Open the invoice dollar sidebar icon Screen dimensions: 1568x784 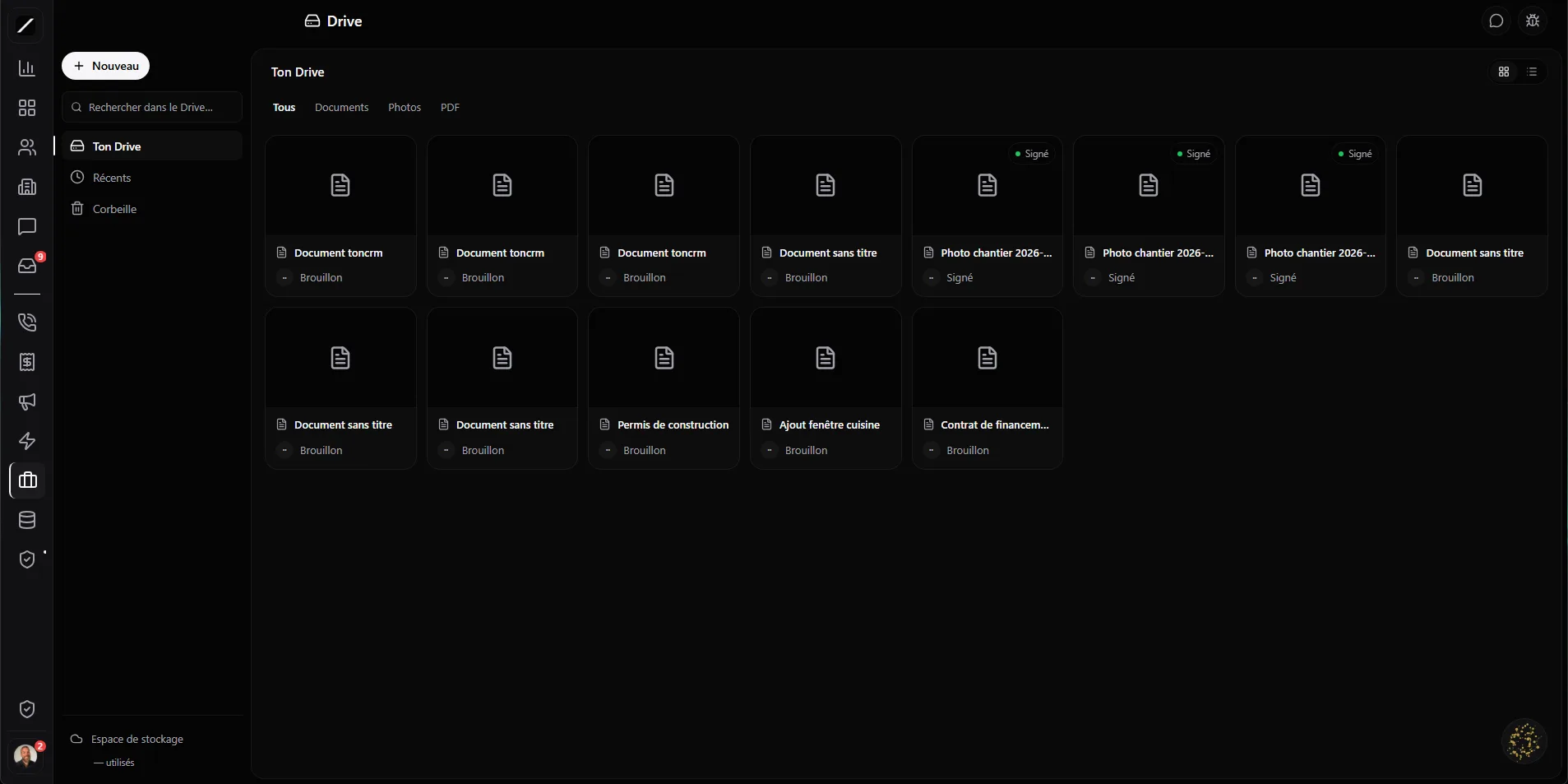(27, 362)
